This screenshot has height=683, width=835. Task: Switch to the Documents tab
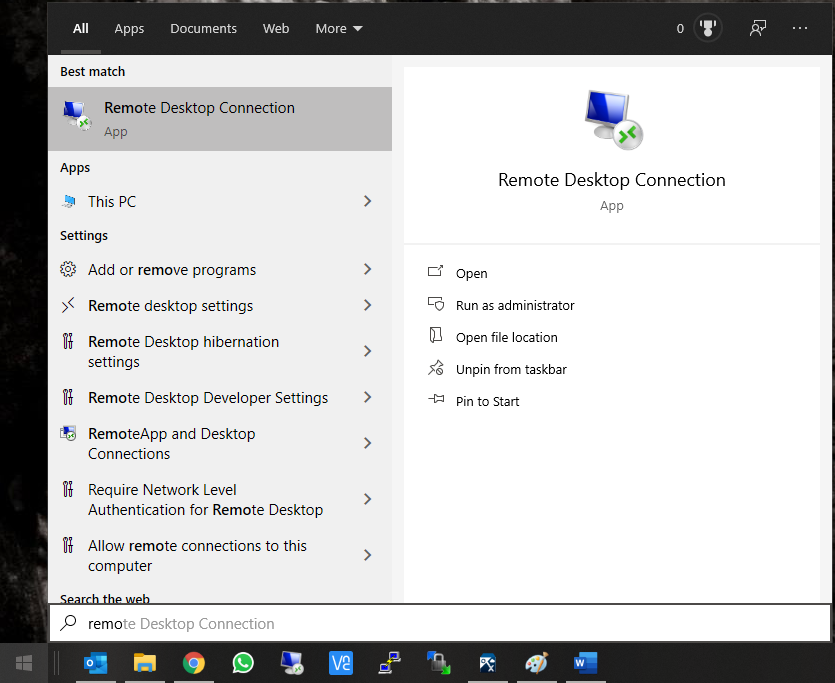(203, 28)
